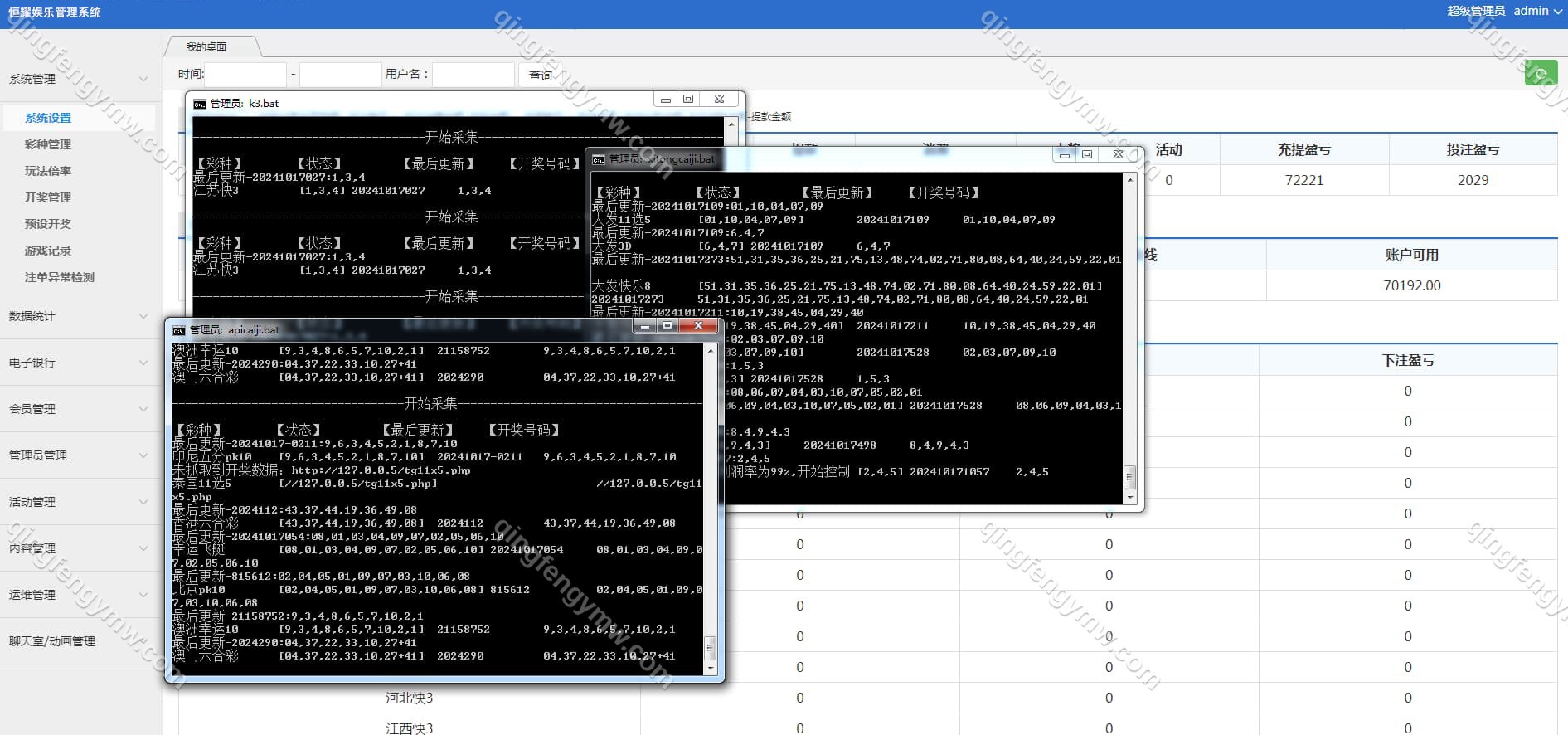Click the 用户名 input field
The image size is (1568, 735).
click(x=473, y=75)
